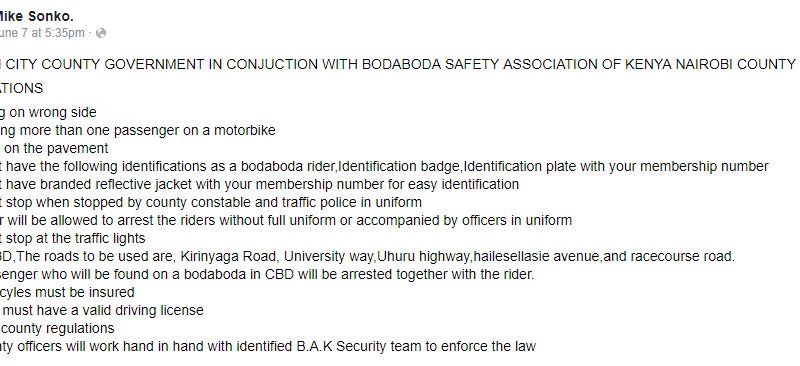Click the line about riding on wrong side
This screenshot has height=366, width=800.
point(48,112)
